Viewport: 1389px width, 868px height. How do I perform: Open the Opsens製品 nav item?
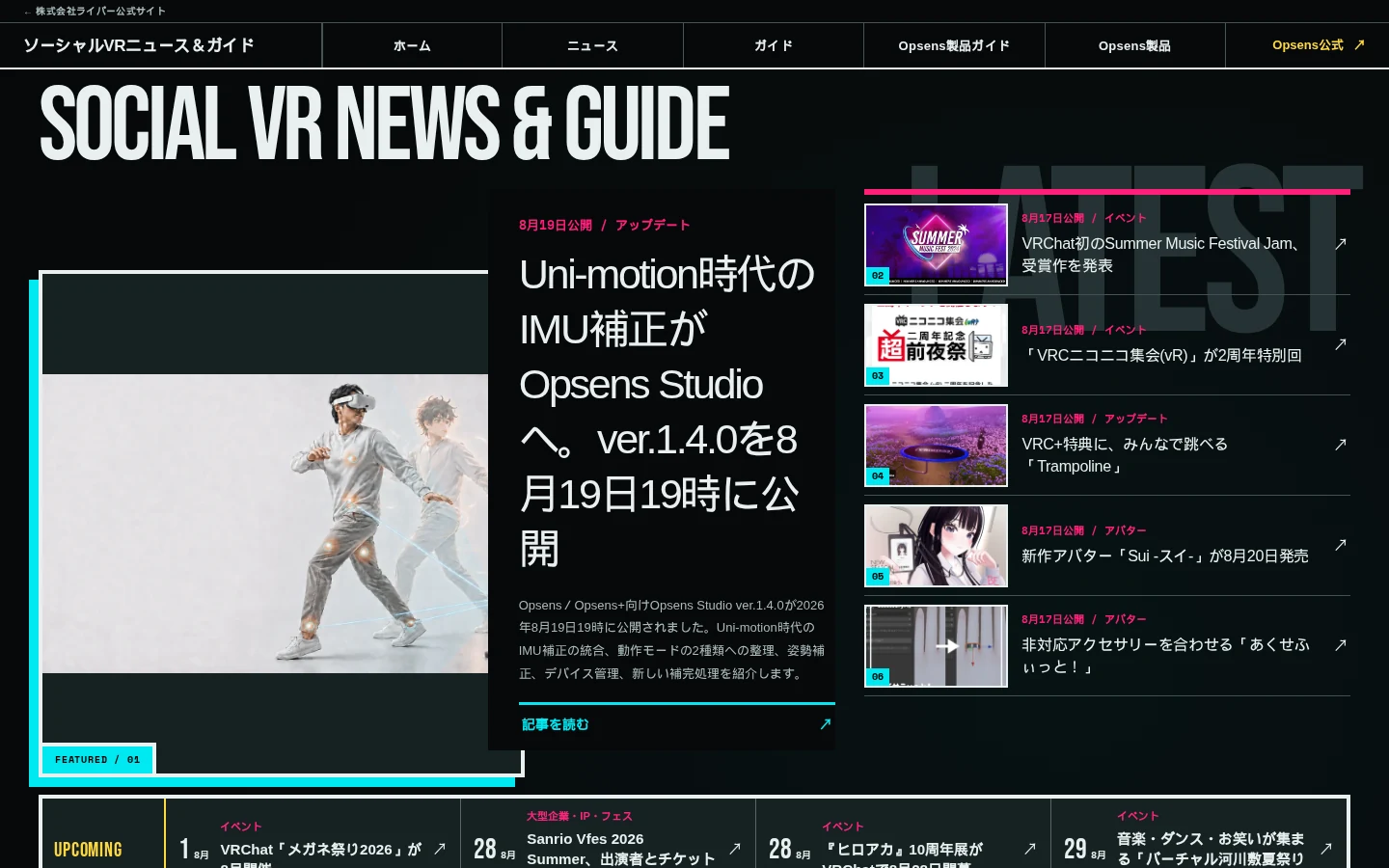pos(1134,45)
